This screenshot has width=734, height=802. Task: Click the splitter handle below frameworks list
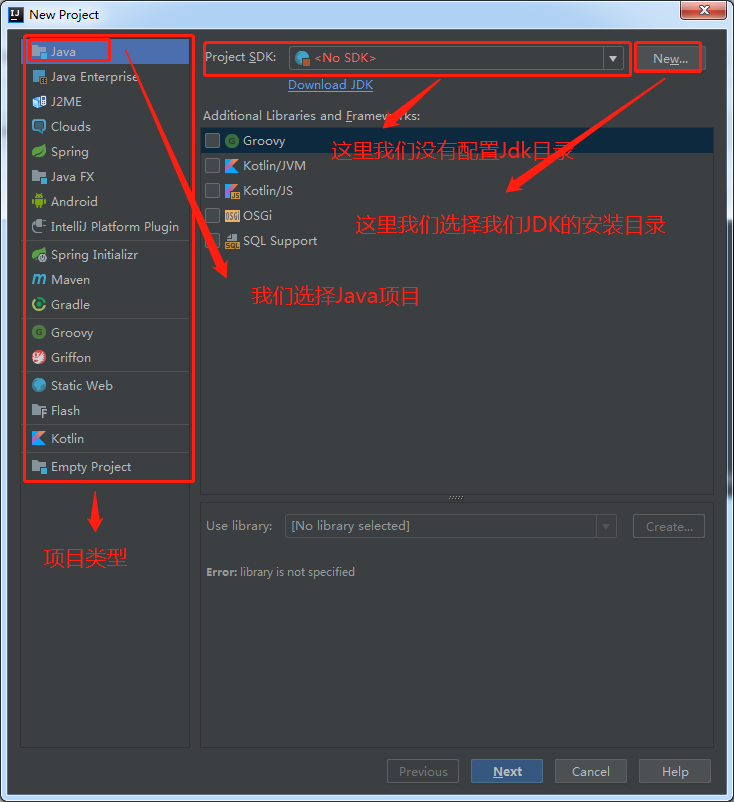tap(456, 497)
